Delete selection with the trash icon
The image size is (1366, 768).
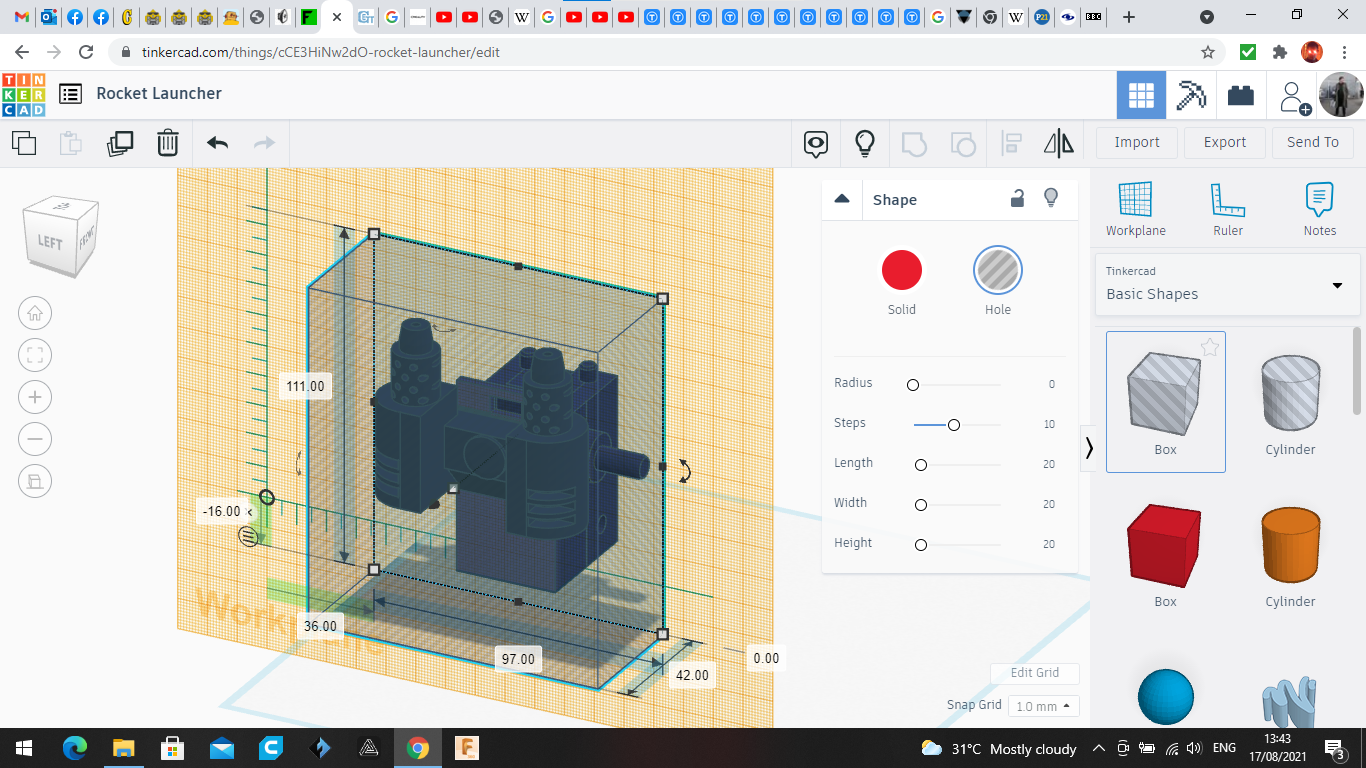pyautogui.click(x=168, y=143)
